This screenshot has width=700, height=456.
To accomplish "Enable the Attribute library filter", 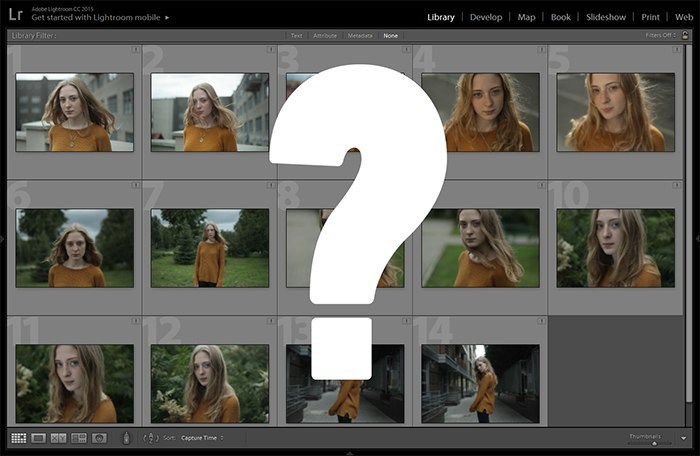I will (x=325, y=36).
